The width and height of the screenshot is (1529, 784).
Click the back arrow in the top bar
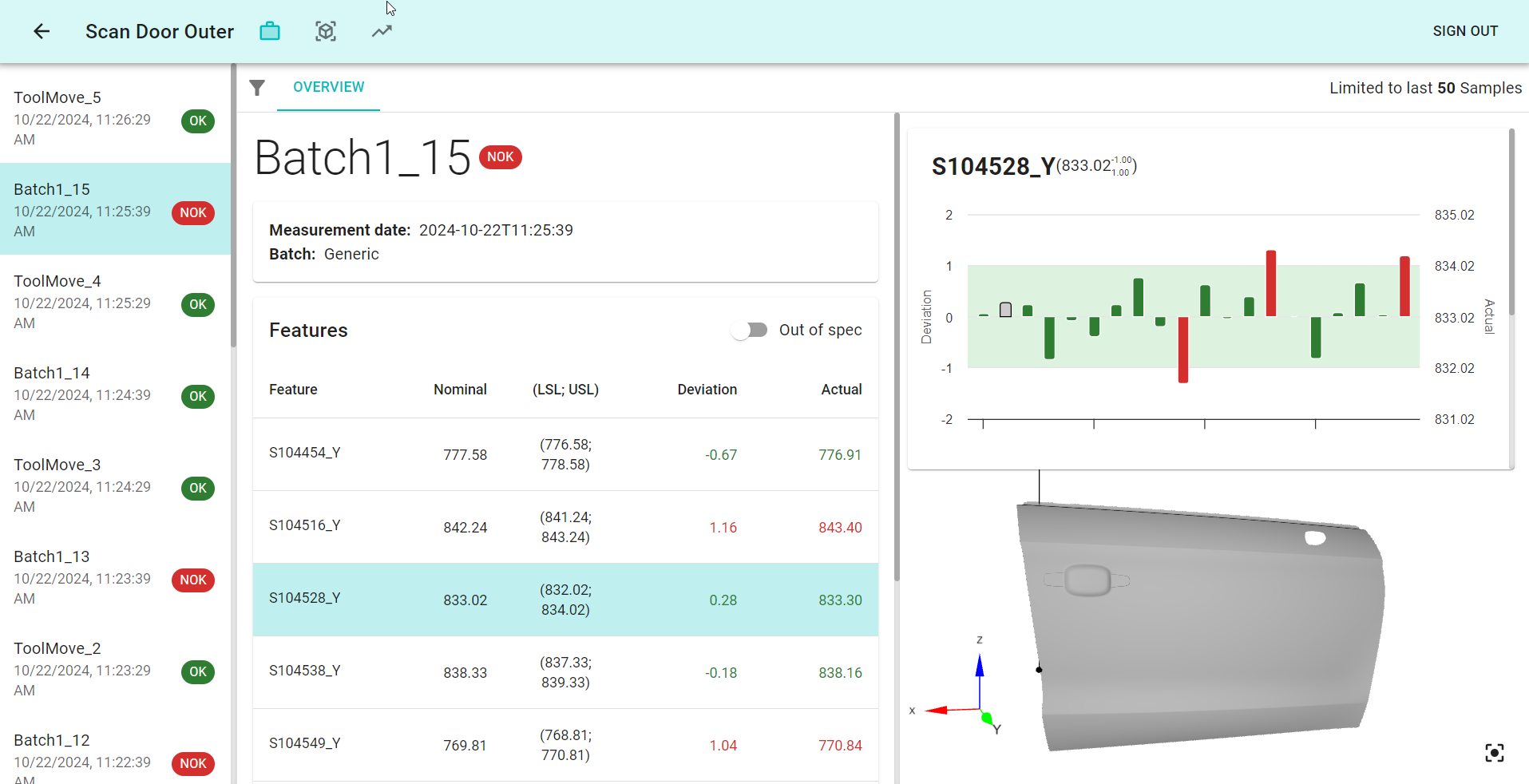click(41, 31)
